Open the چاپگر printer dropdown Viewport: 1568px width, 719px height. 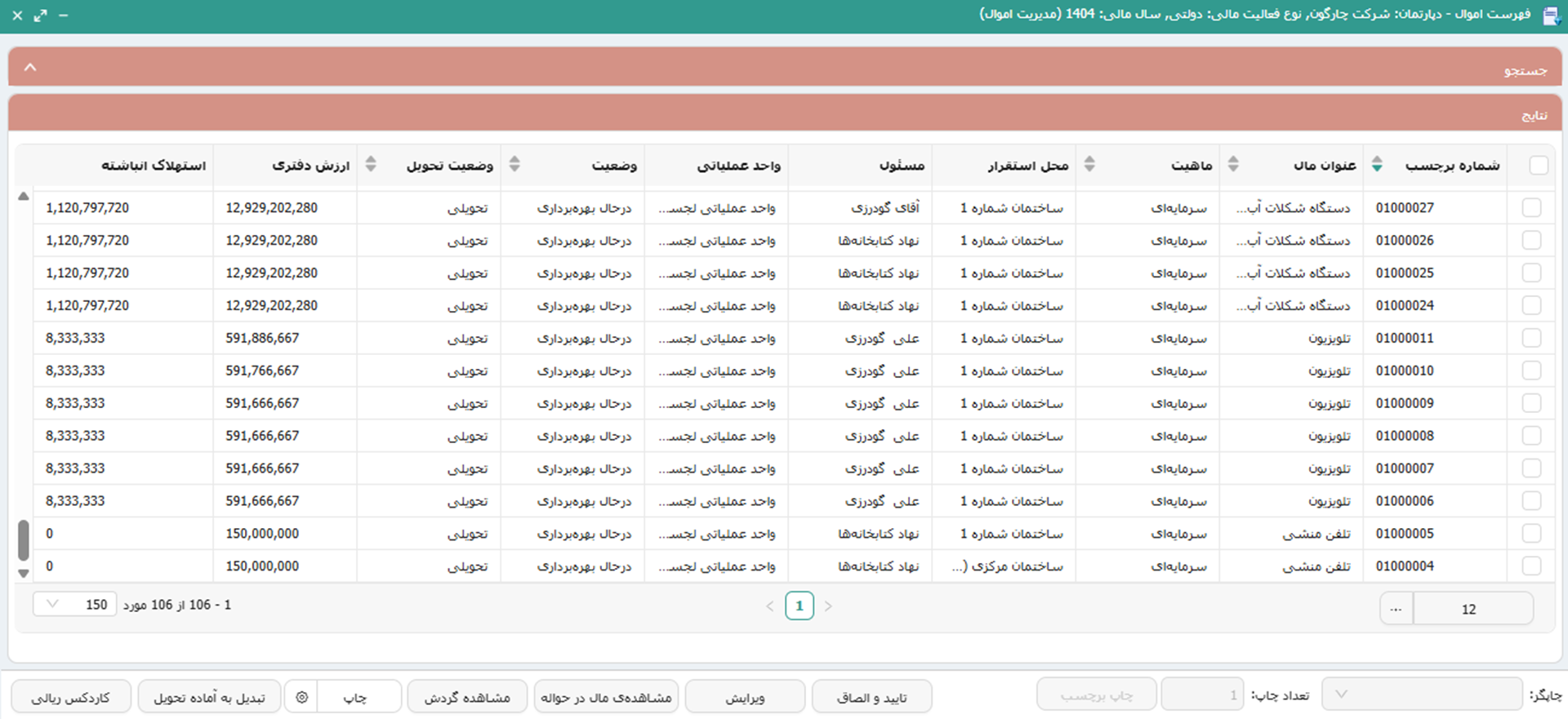[x=1421, y=695]
